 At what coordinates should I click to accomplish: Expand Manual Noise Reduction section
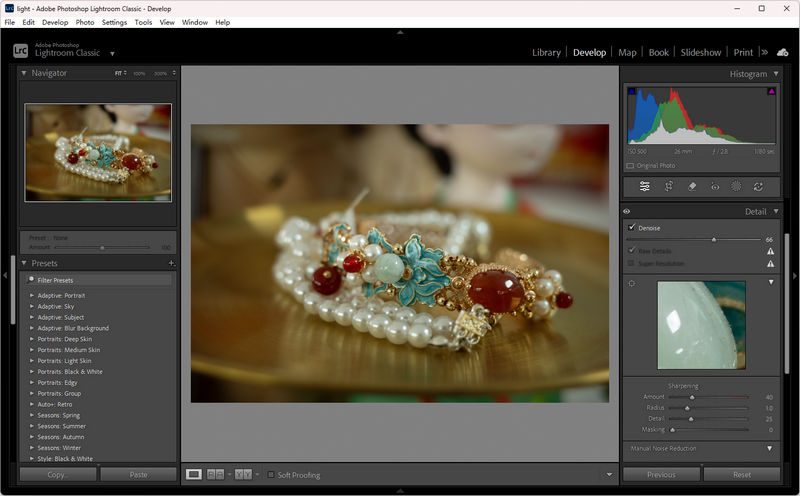770,448
